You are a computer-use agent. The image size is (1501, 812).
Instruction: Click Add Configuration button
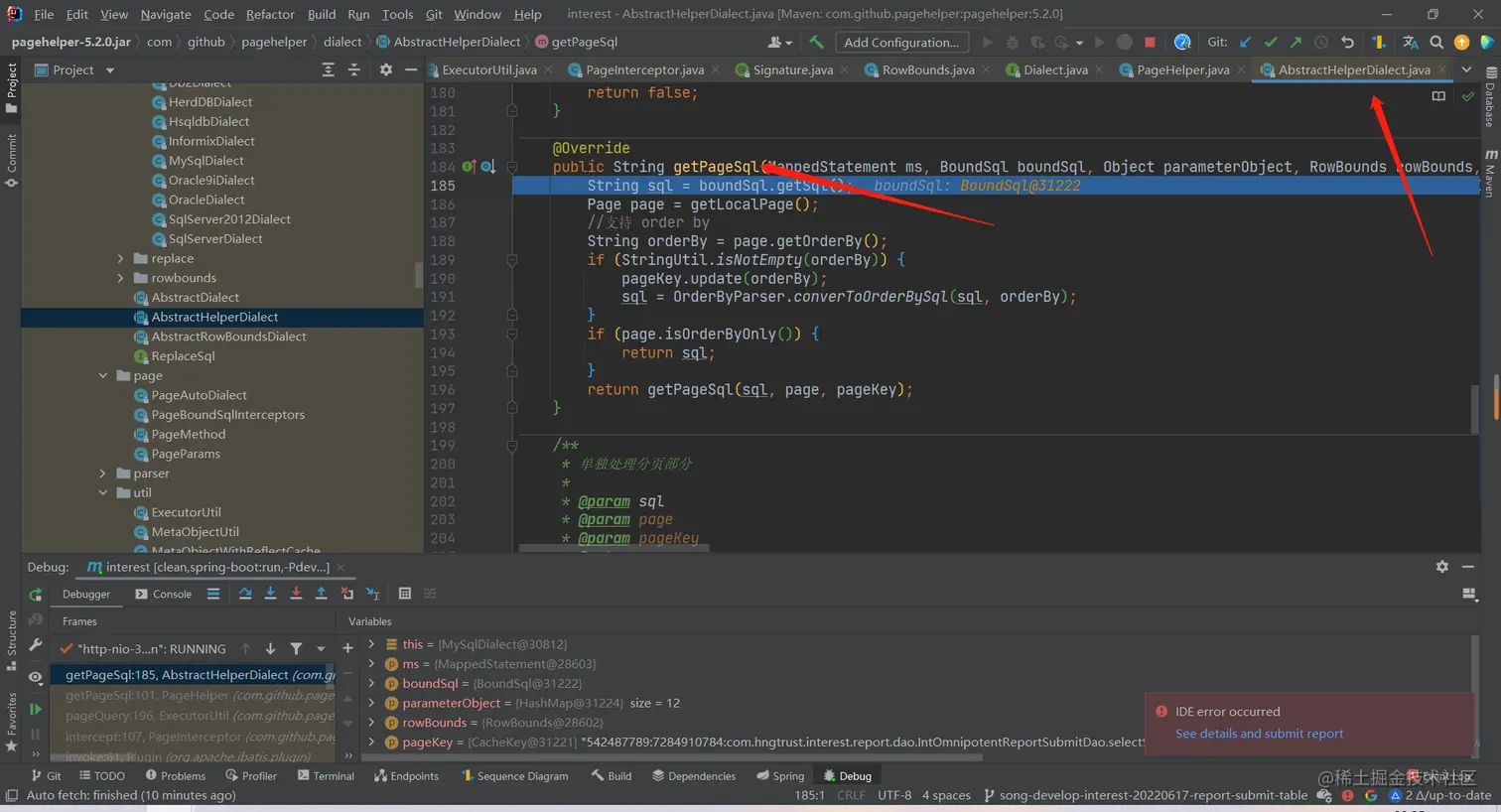tap(901, 42)
